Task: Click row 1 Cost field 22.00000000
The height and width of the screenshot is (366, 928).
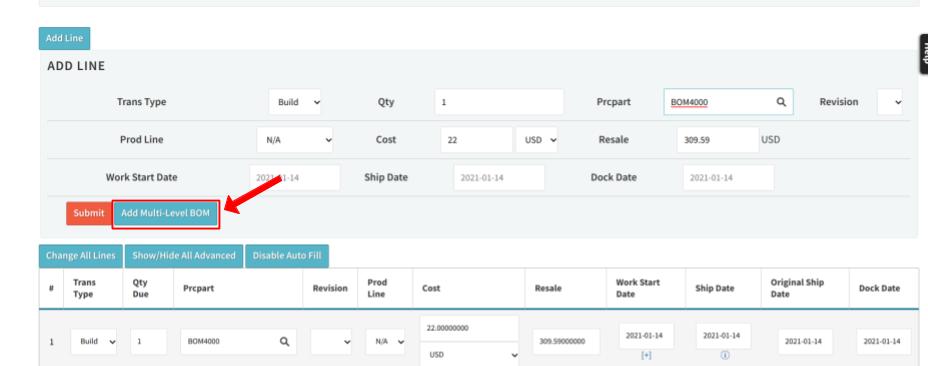Action: pos(469,328)
